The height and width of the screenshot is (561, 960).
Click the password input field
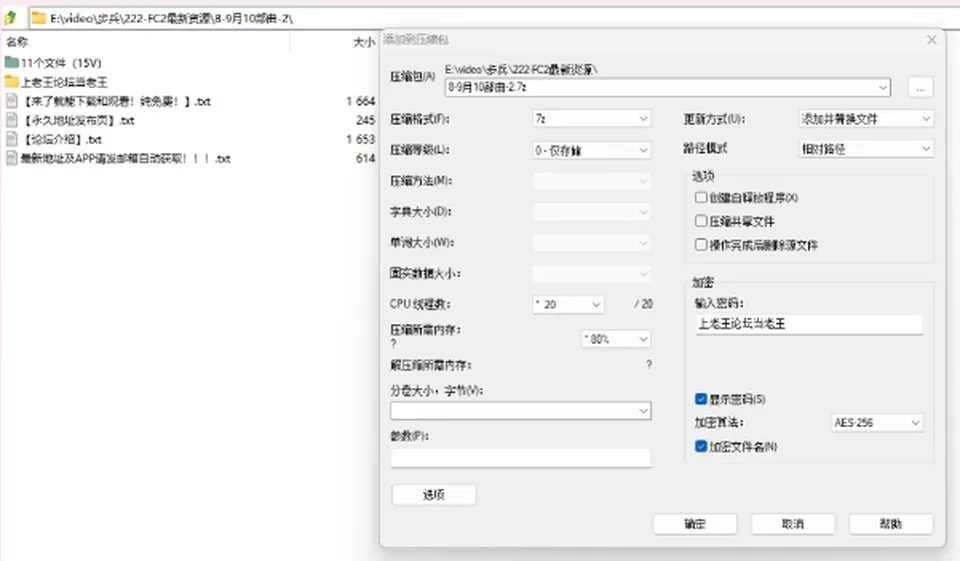(x=809, y=324)
